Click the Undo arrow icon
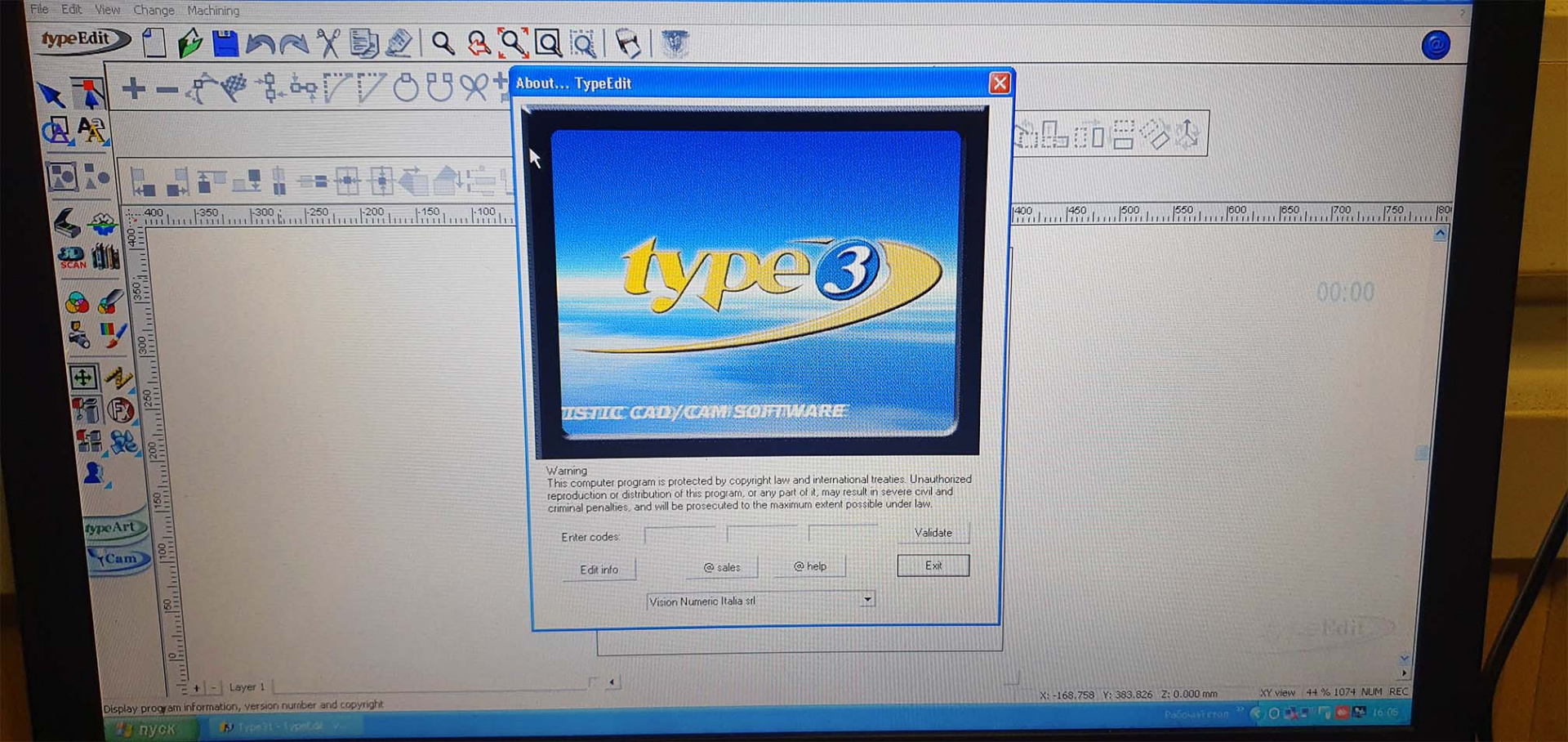The width and height of the screenshot is (1568, 742). pyautogui.click(x=260, y=43)
